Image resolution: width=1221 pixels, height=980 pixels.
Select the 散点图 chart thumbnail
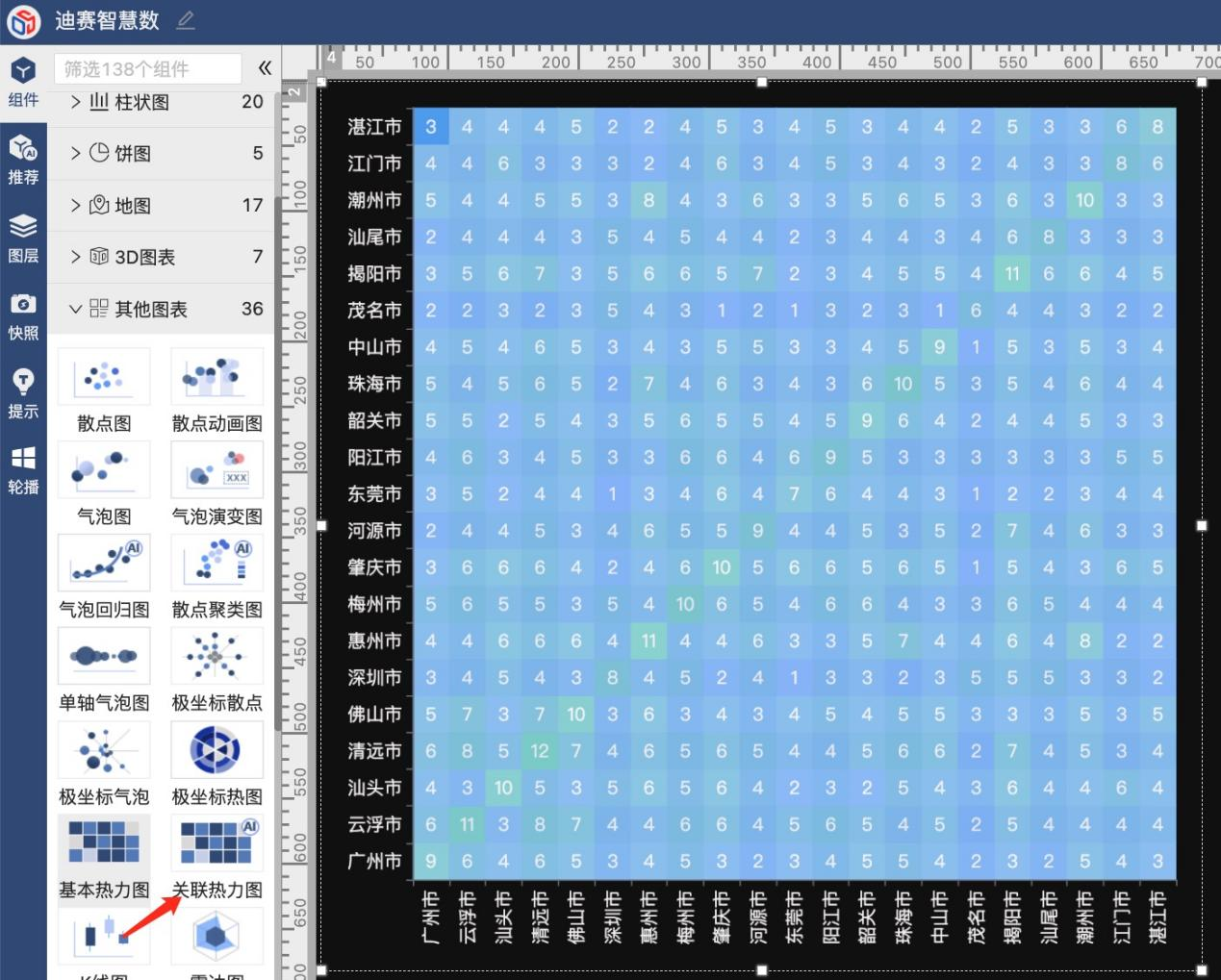(x=104, y=376)
